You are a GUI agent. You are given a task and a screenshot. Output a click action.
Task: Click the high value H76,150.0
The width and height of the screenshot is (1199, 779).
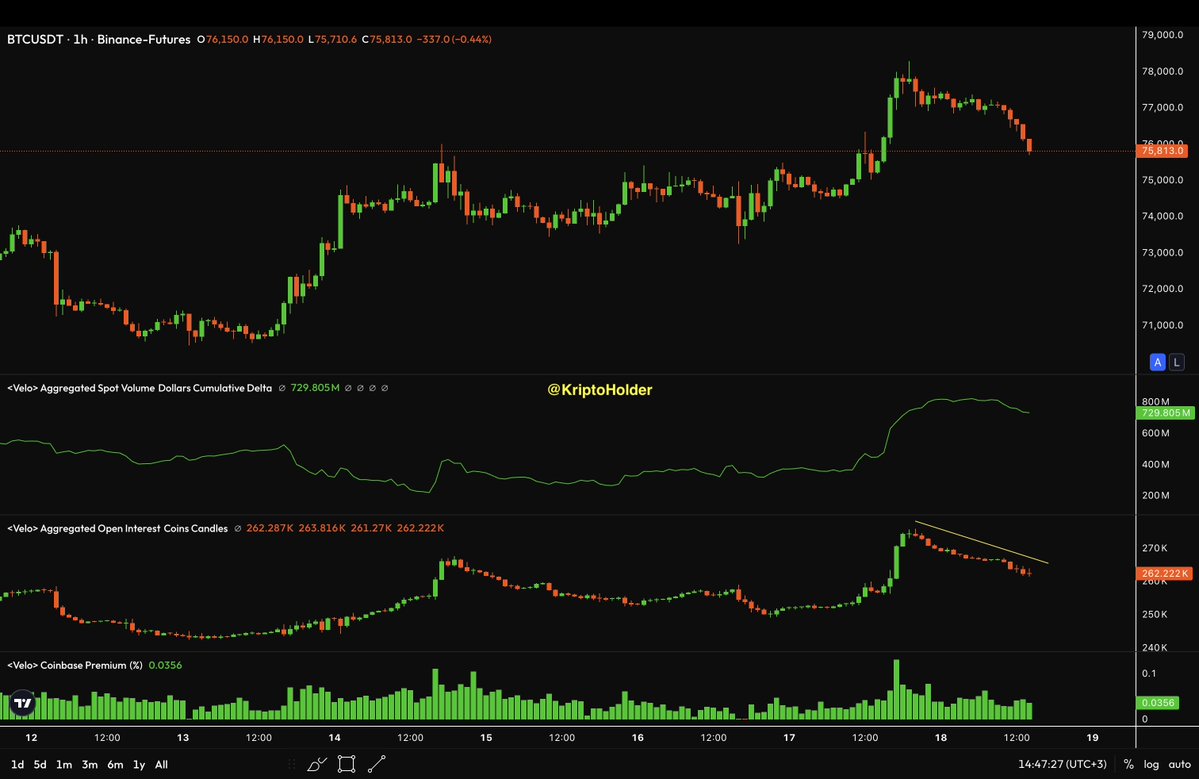pyautogui.click(x=278, y=39)
